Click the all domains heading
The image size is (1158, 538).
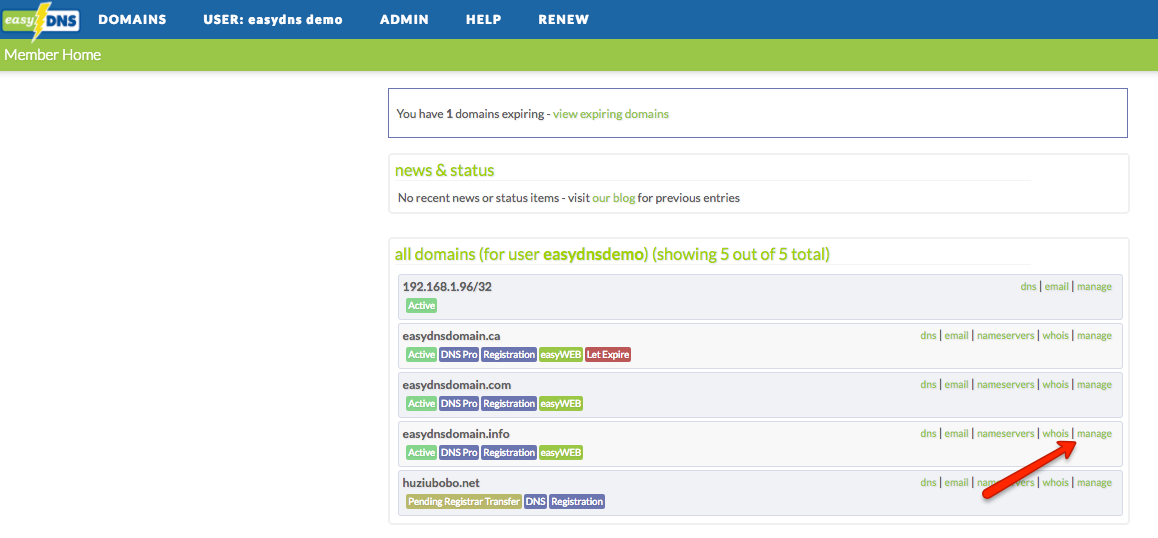click(612, 255)
